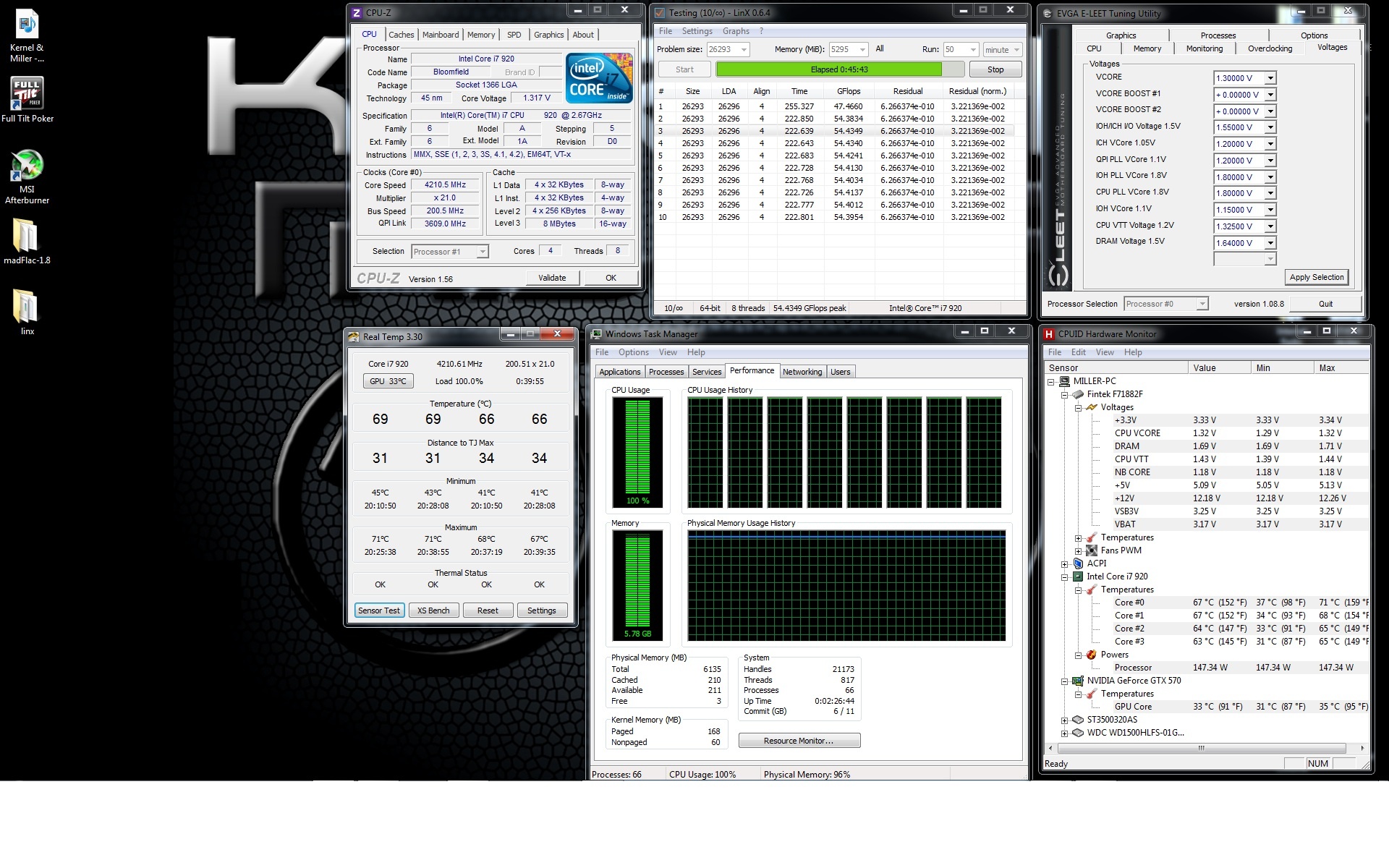Click HWMonitor red H title icon
This screenshot has height=868, width=1389.
1048,333
